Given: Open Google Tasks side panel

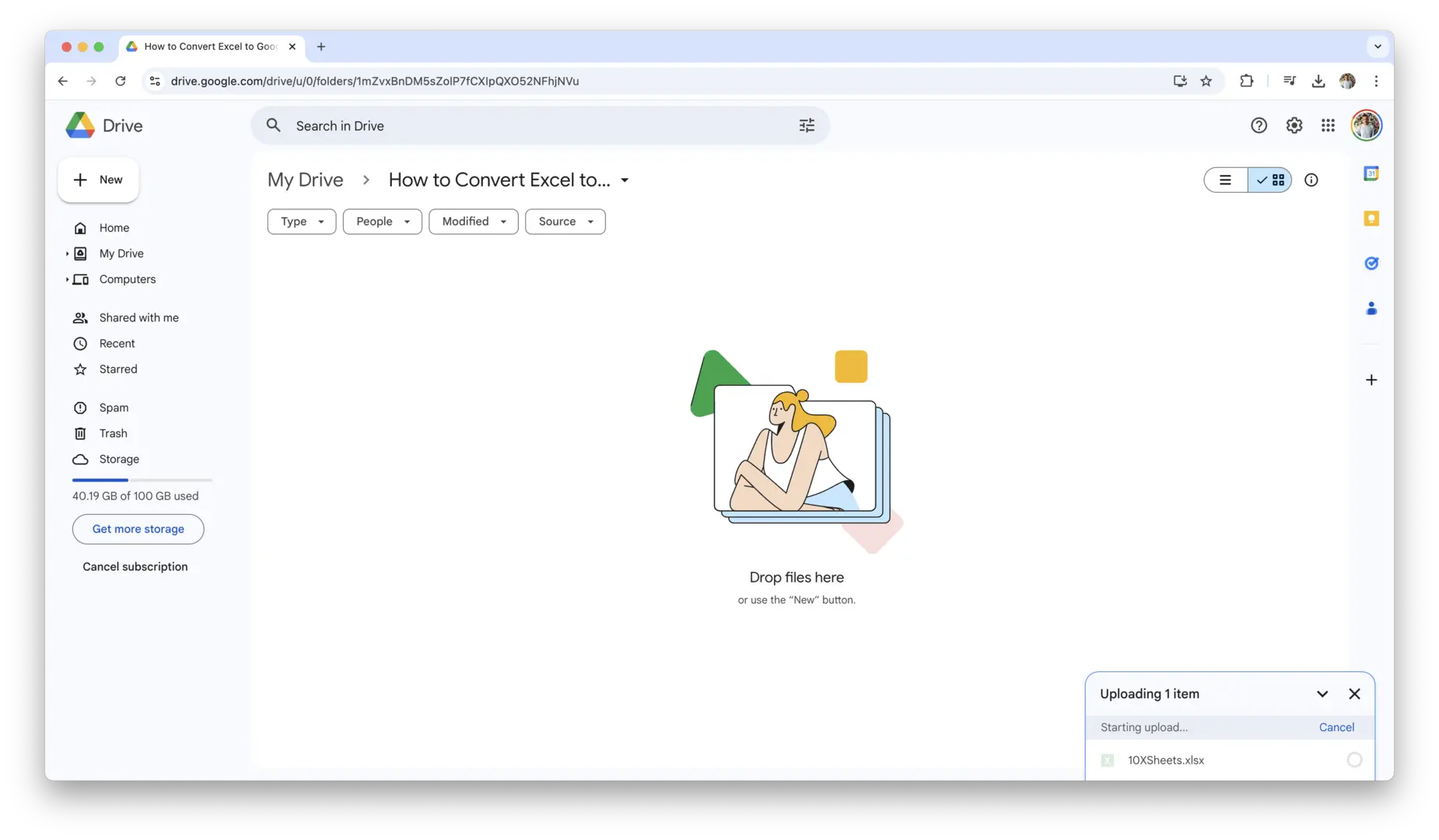Looking at the screenshot, I should [x=1371, y=264].
